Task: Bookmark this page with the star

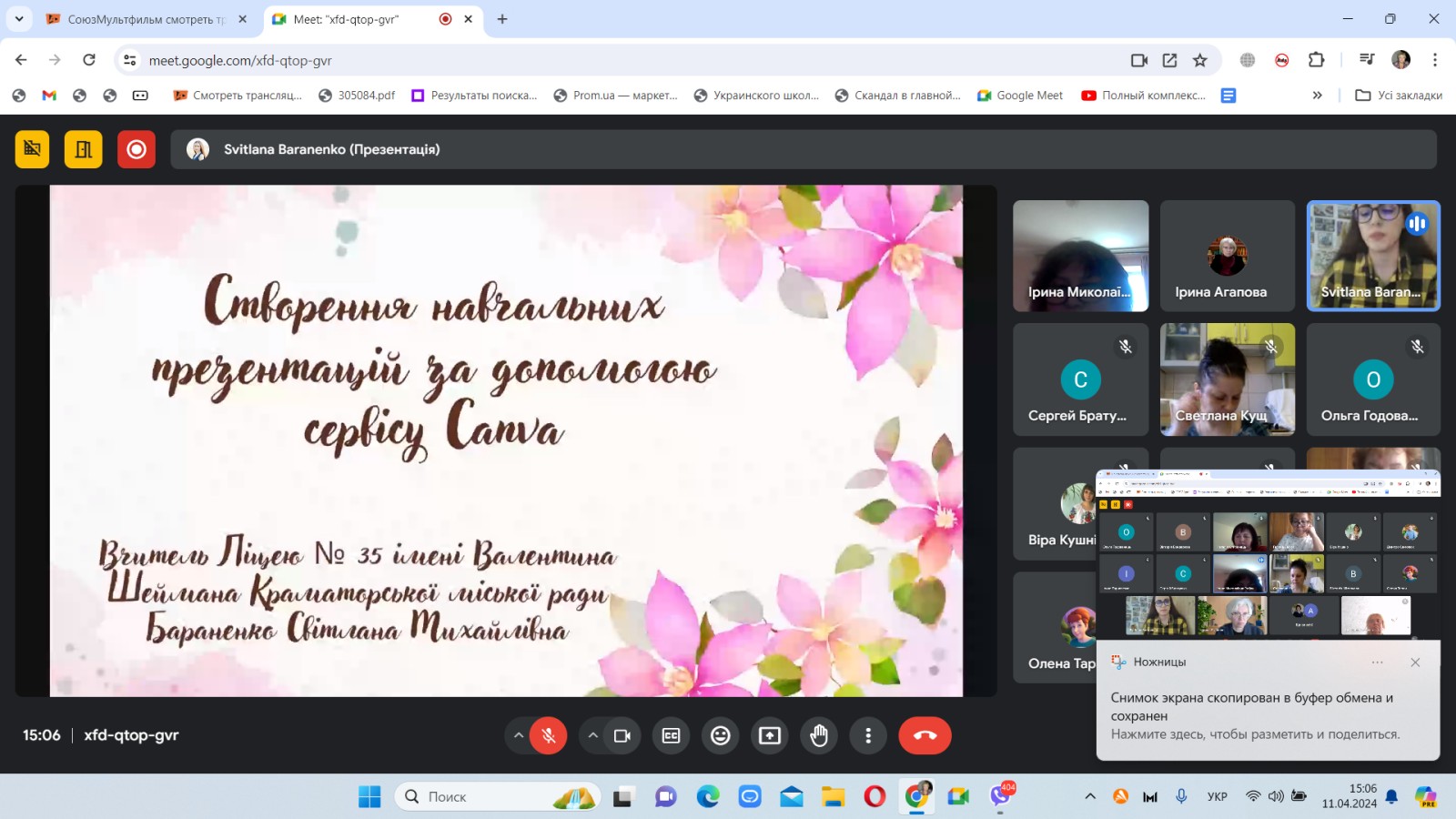Action: click(1200, 60)
